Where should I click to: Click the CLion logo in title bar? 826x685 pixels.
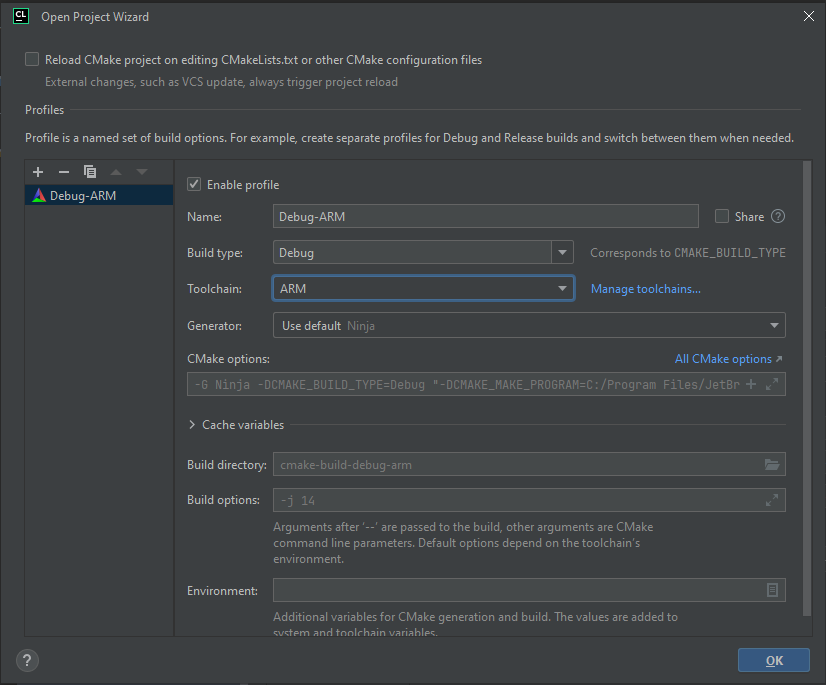pos(21,16)
